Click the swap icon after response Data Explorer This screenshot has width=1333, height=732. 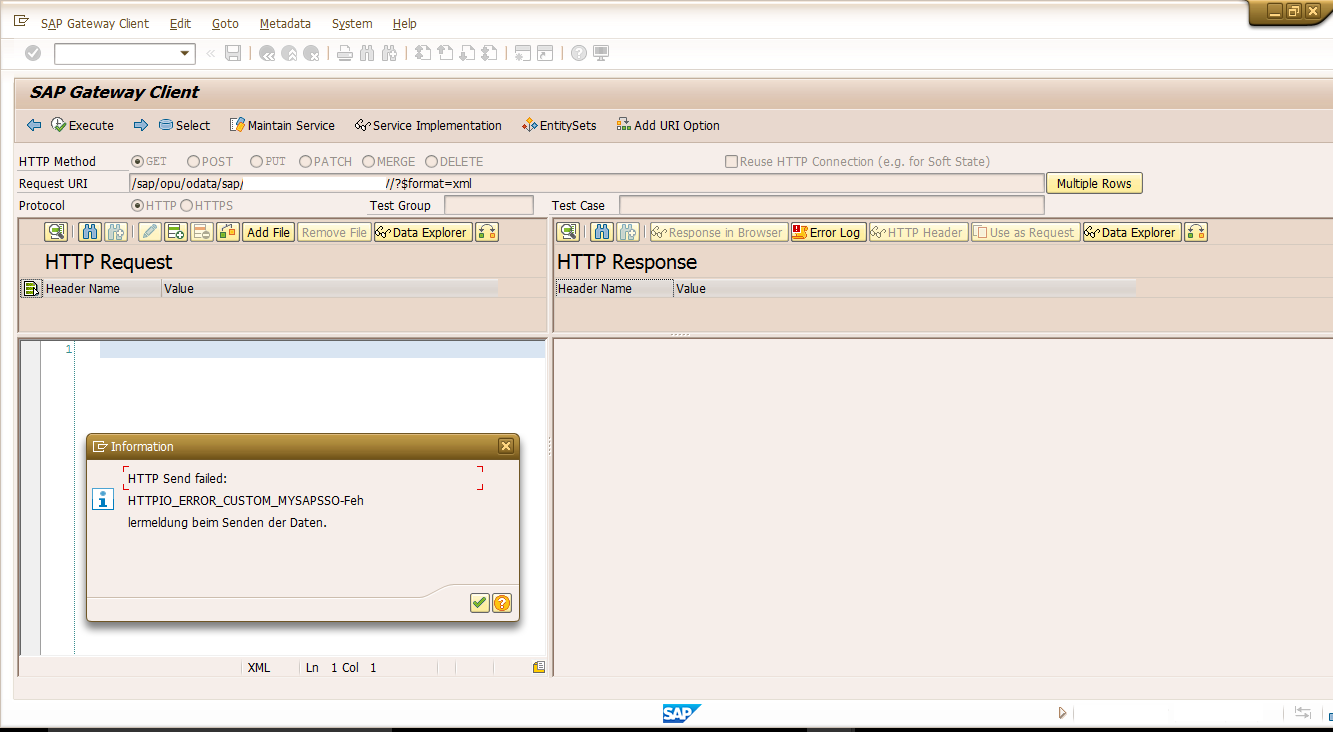pyautogui.click(x=1196, y=232)
